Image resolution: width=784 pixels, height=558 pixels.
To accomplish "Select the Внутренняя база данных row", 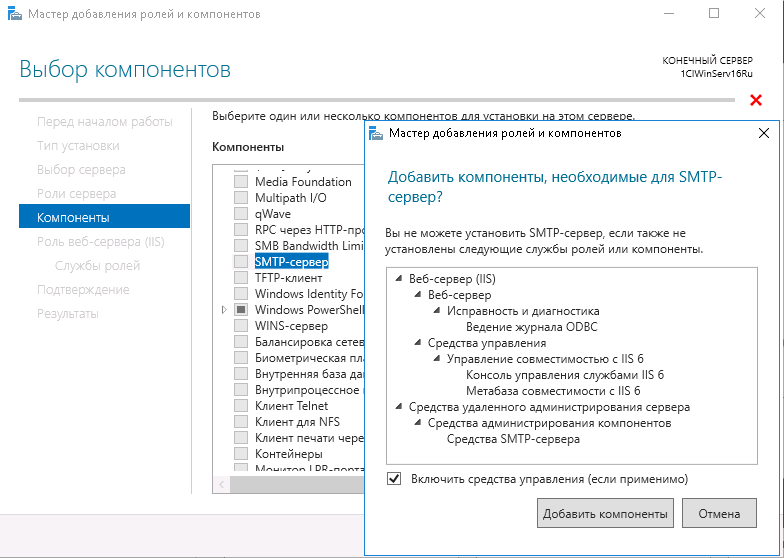I will [x=309, y=374].
